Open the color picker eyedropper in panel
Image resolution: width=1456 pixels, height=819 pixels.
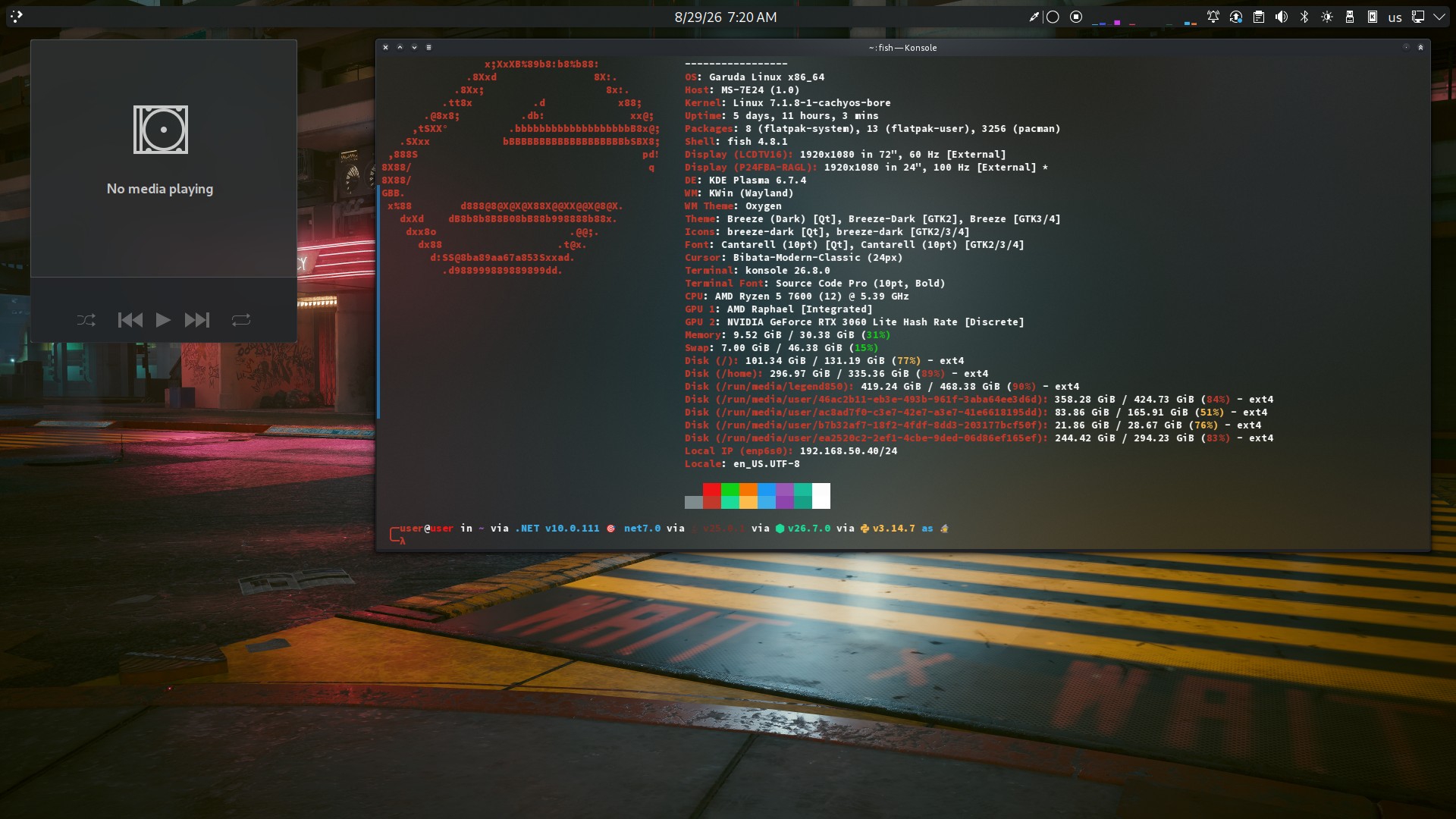pyautogui.click(x=1034, y=17)
